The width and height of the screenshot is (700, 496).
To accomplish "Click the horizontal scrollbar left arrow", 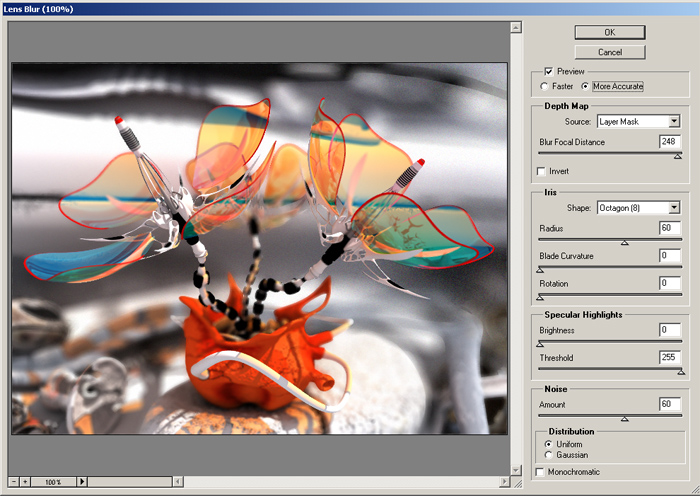I will (x=177, y=482).
